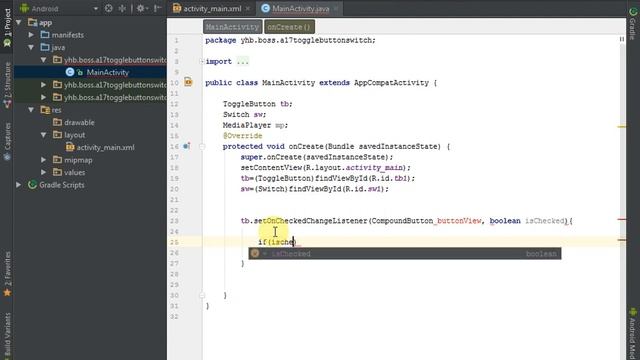Click Android robot icon in panel header

24,8
